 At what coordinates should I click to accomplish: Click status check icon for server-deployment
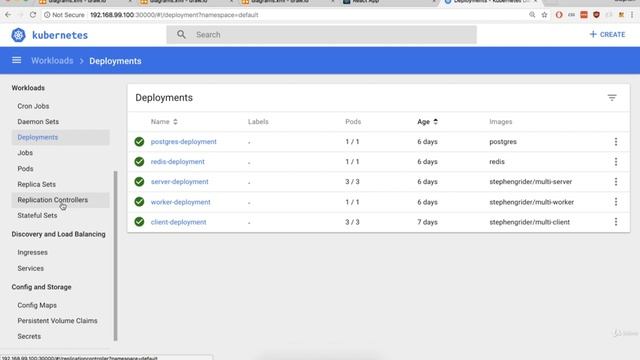[x=139, y=182]
